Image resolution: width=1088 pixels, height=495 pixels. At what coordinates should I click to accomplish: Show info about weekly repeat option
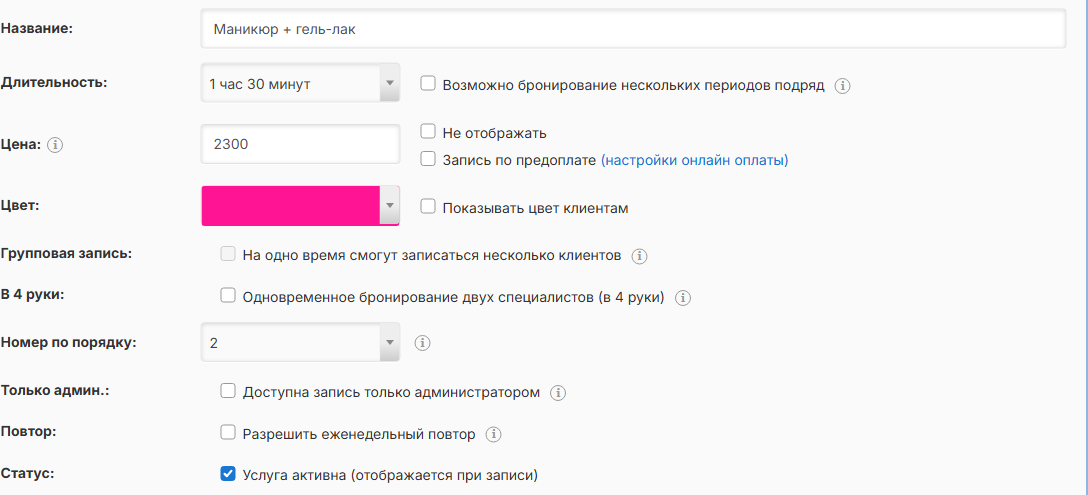(x=493, y=435)
